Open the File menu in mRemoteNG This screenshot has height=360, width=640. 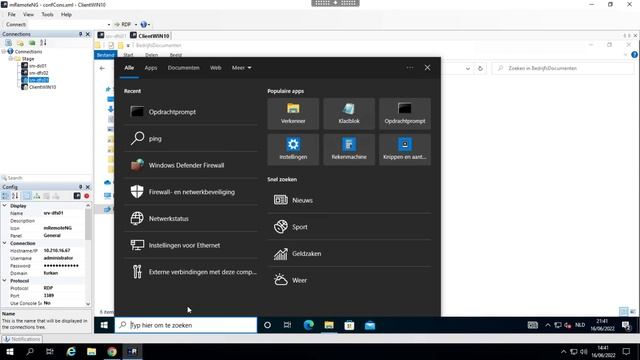coord(11,14)
